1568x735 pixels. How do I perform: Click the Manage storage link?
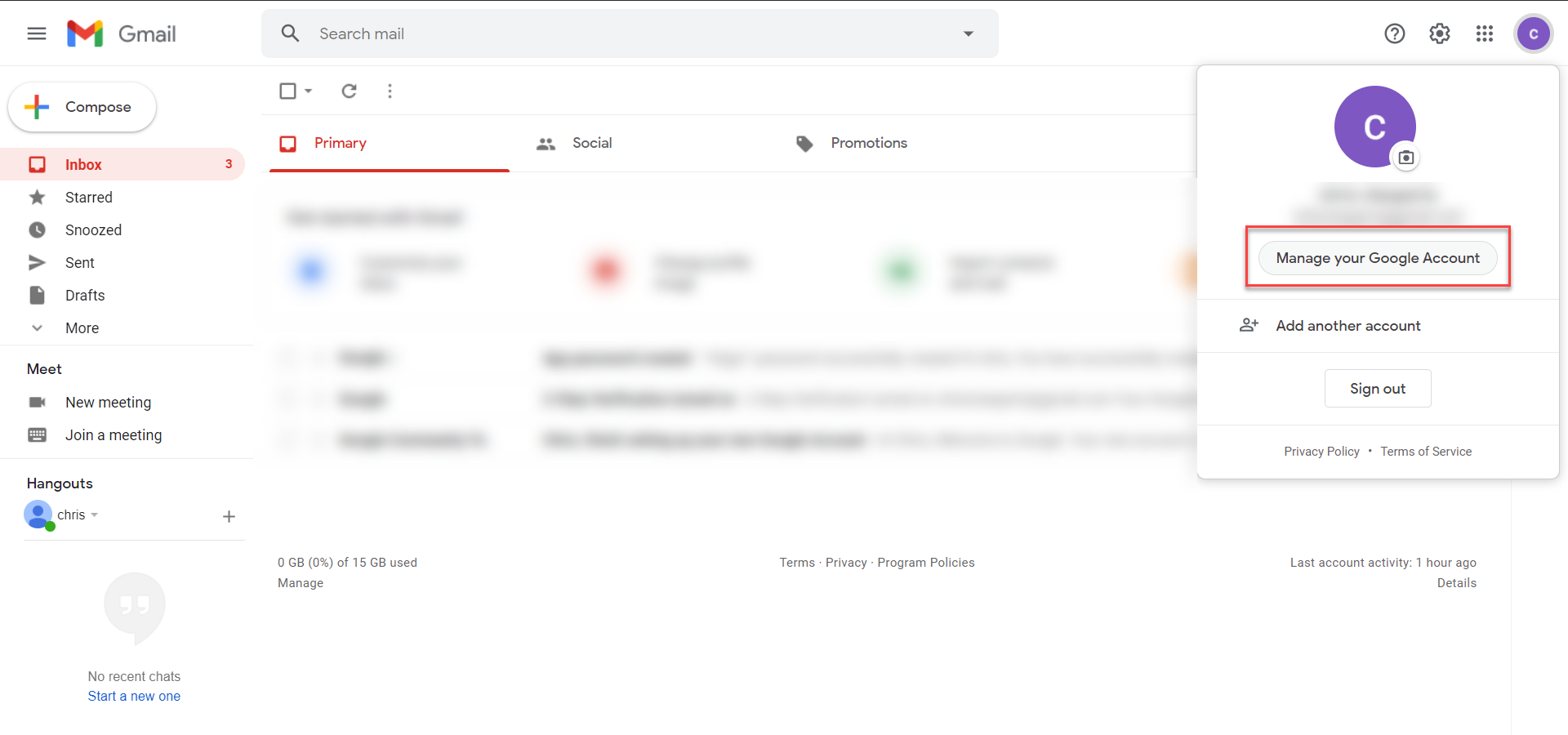(x=301, y=582)
